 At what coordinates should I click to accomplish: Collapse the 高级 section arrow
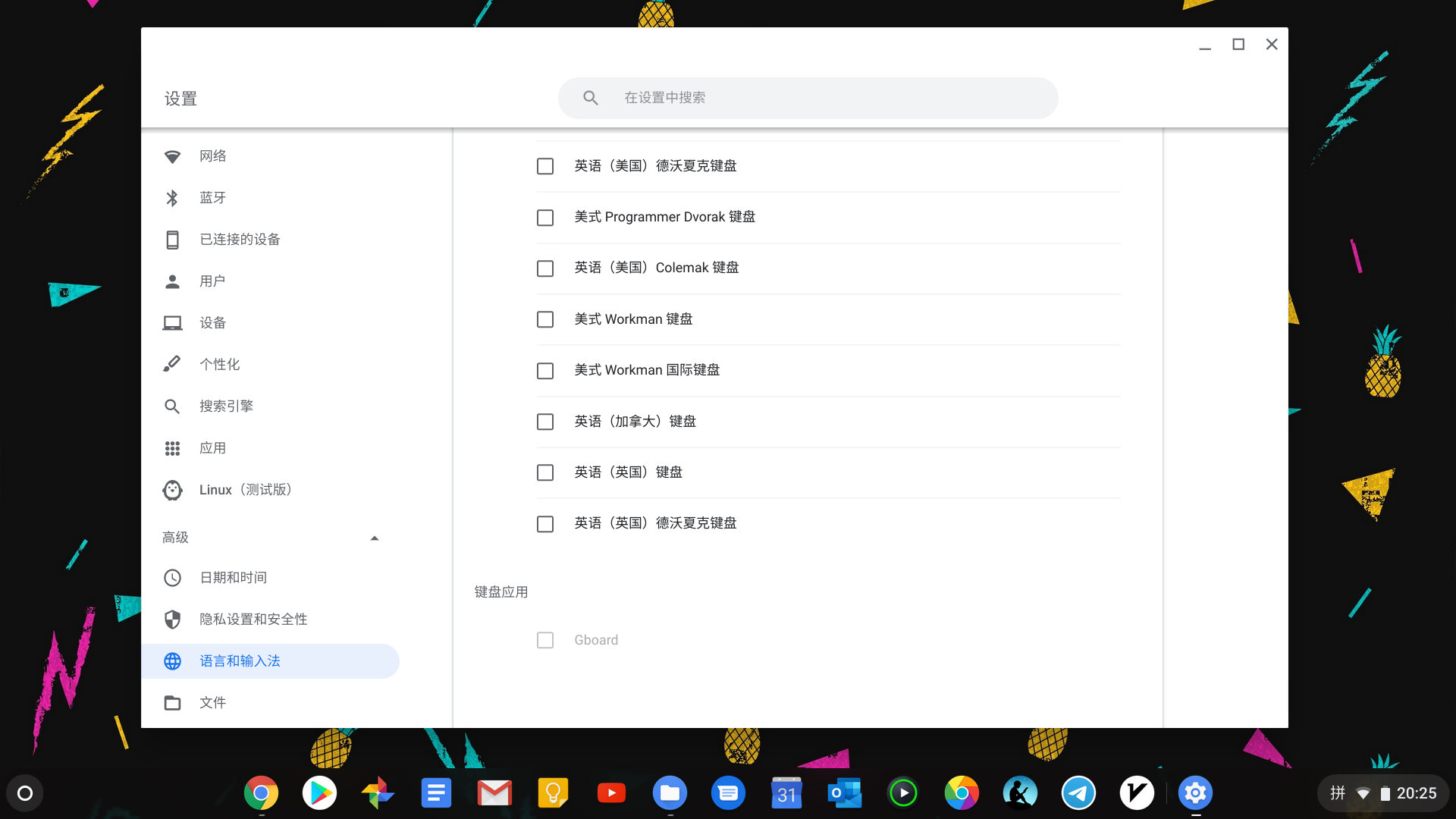[x=374, y=538]
